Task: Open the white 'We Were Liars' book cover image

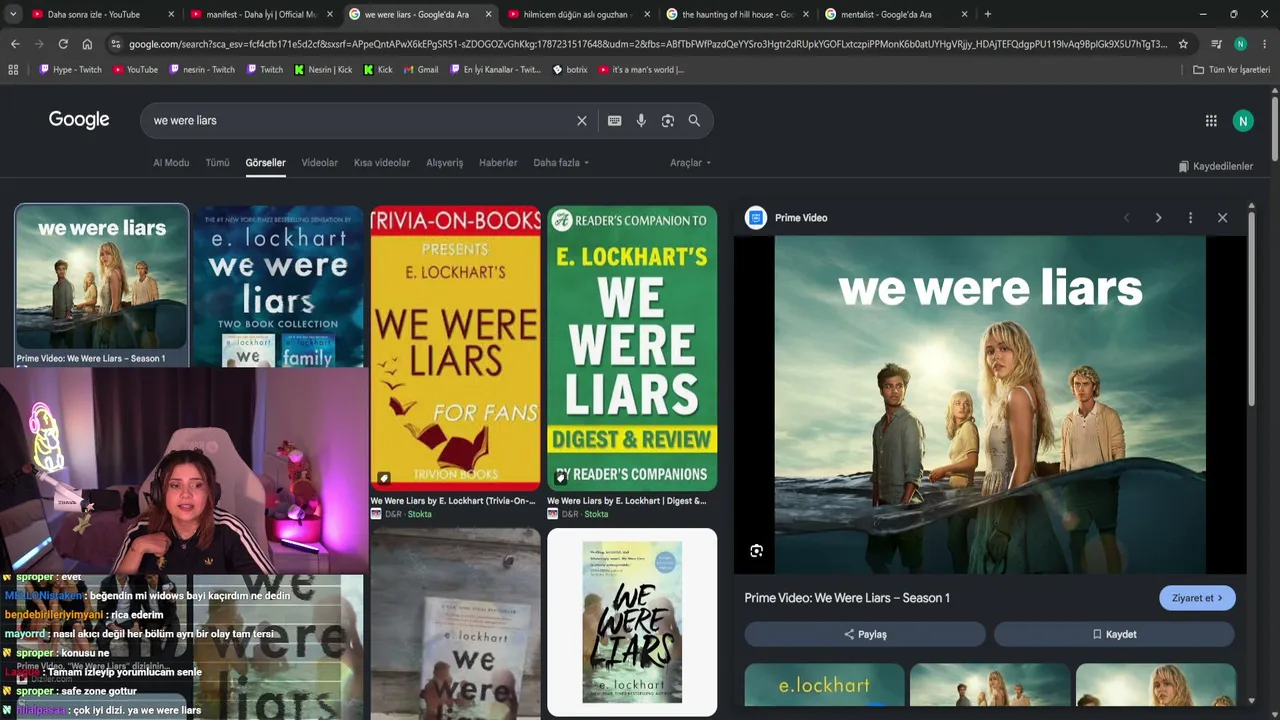Action: (x=632, y=622)
